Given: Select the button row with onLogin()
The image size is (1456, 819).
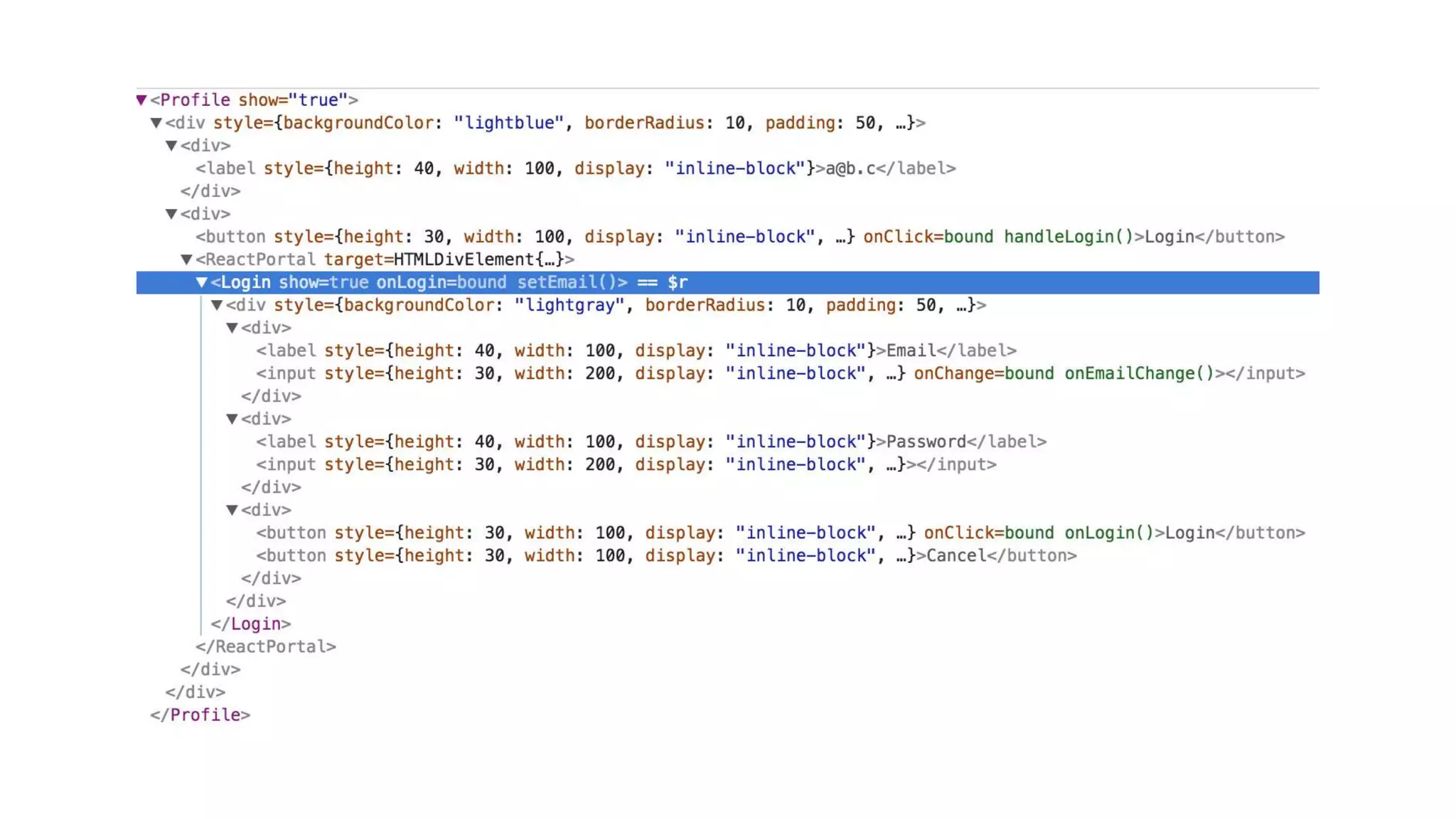Looking at the screenshot, I should pos(781,532).
